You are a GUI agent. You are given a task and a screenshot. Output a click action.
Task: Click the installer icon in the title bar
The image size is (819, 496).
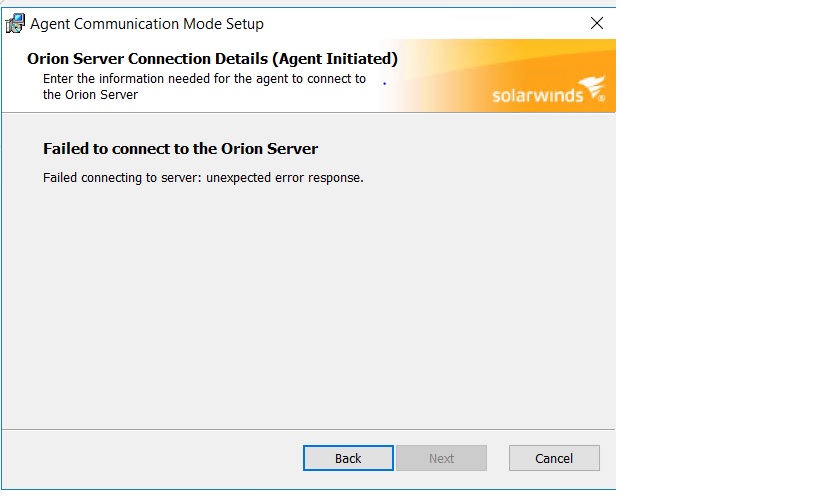pos(15,23)
